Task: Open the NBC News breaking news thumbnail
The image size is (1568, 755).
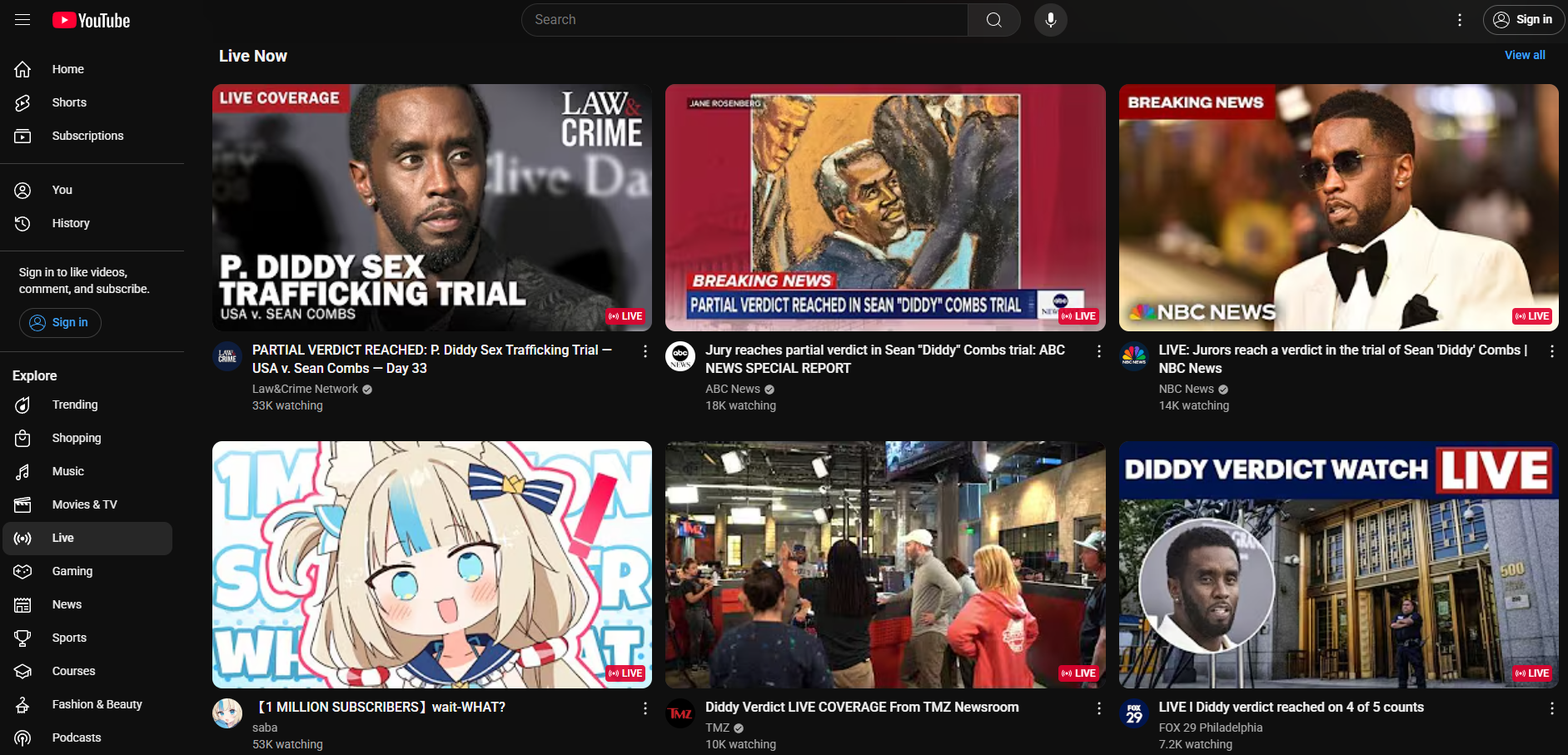Action: click(x=1338, y=207)
